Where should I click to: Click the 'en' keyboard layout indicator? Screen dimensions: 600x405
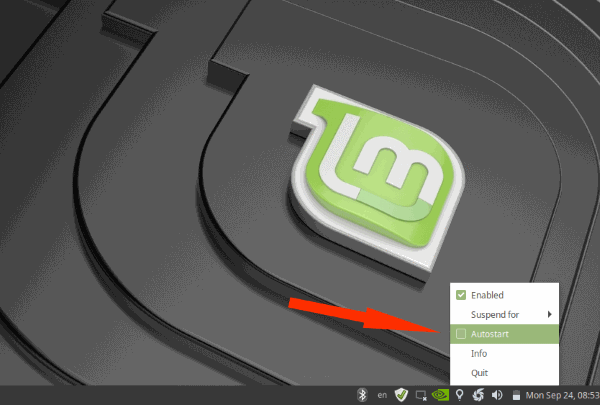[x=382, y=395]
